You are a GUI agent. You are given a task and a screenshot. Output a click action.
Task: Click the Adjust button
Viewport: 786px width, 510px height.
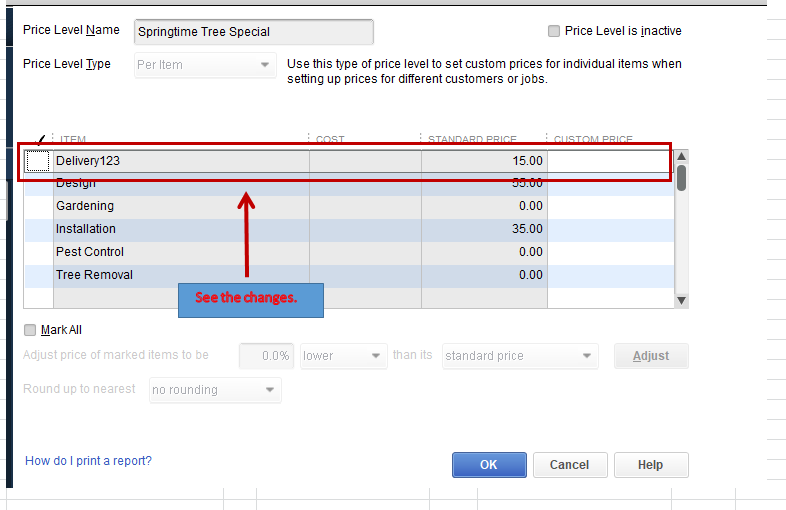(650, 356)
